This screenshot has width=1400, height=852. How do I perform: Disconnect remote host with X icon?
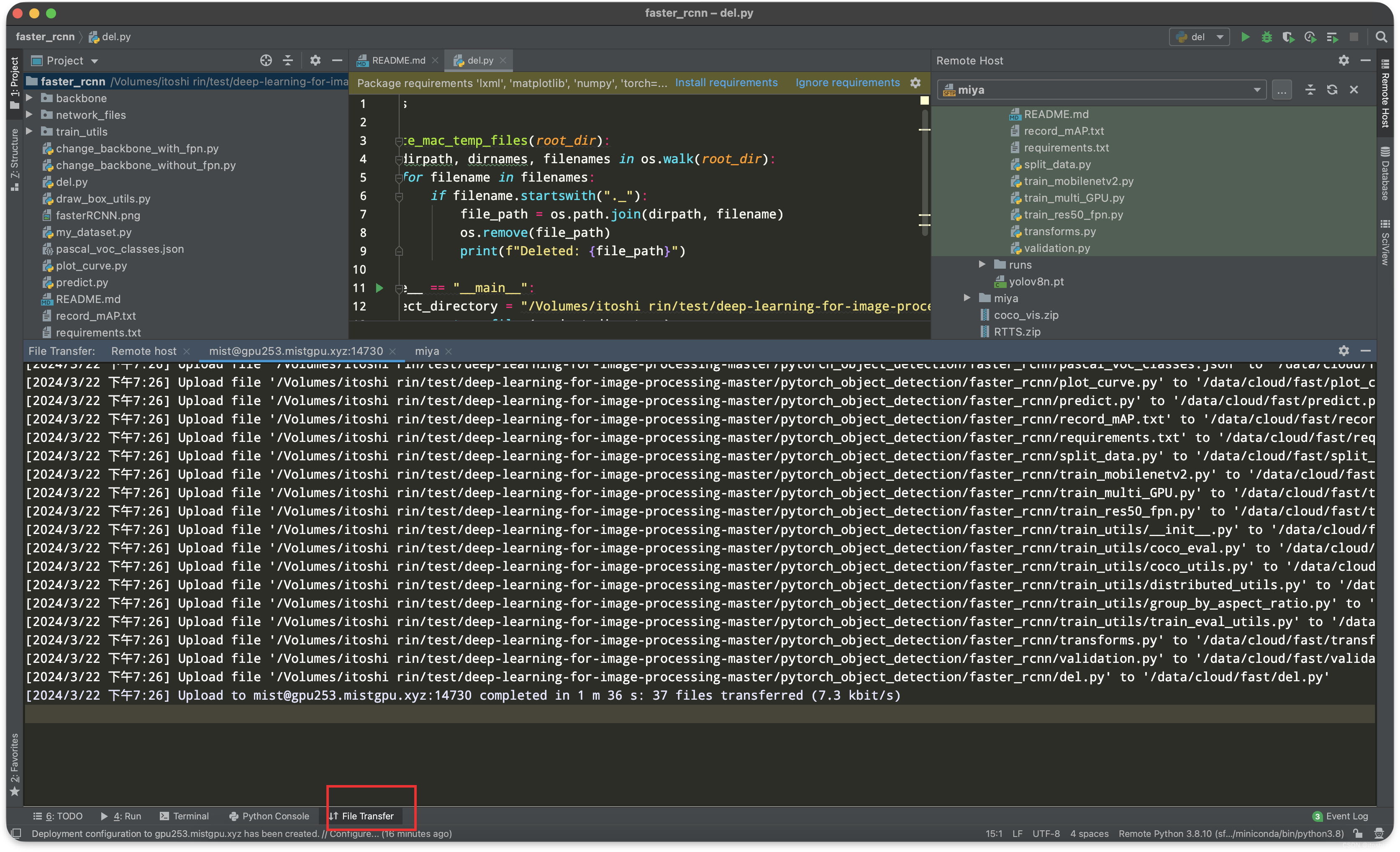pyautogui.click(x=1354, y=90)
